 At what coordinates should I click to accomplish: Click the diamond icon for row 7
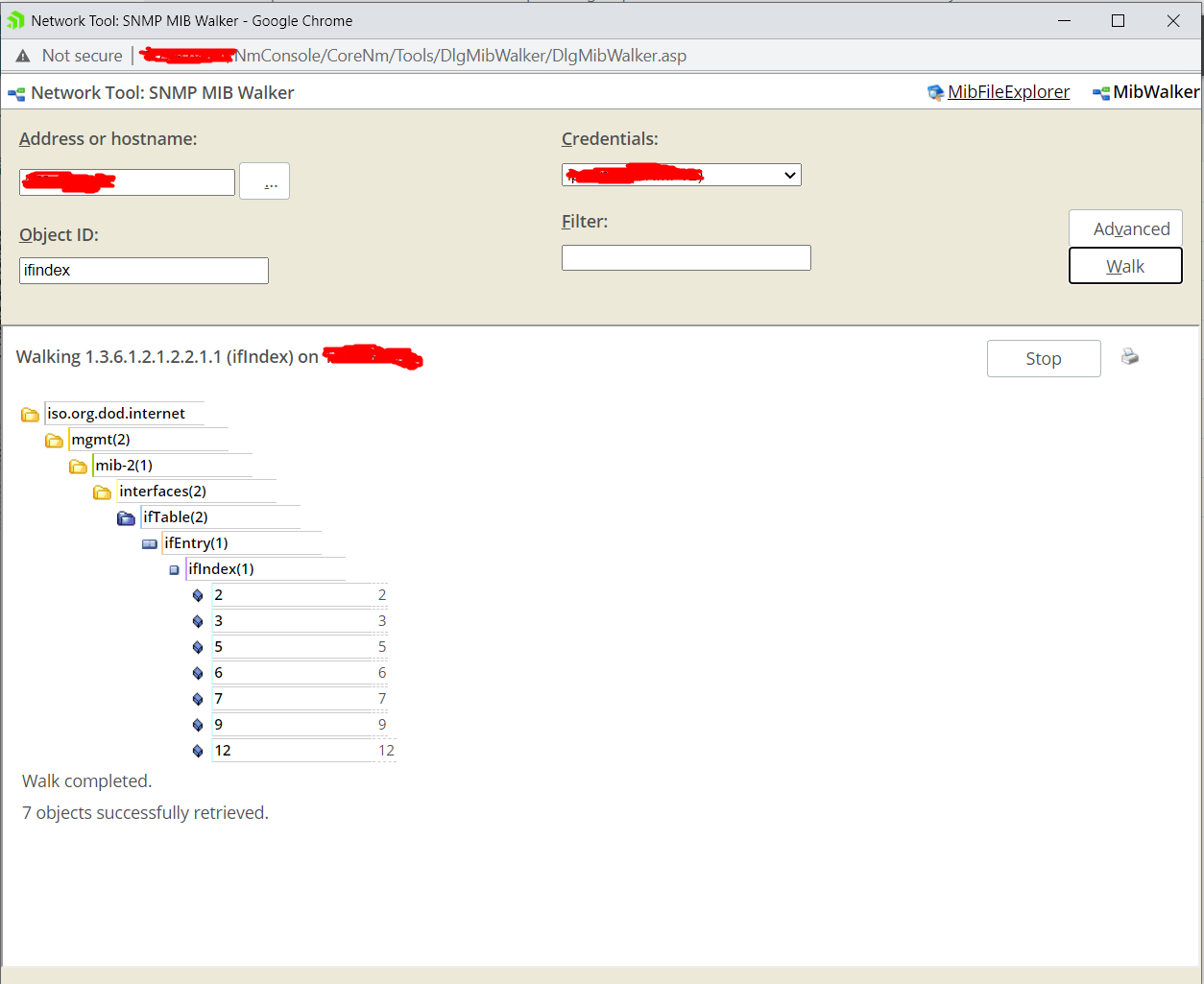pos(198,700)
